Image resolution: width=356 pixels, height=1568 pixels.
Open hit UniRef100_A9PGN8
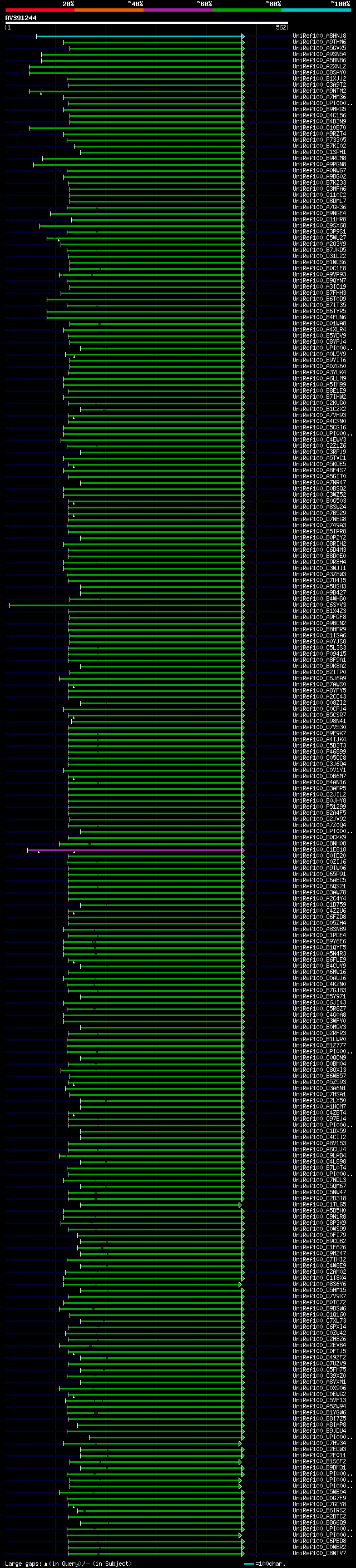pos(319,164)
